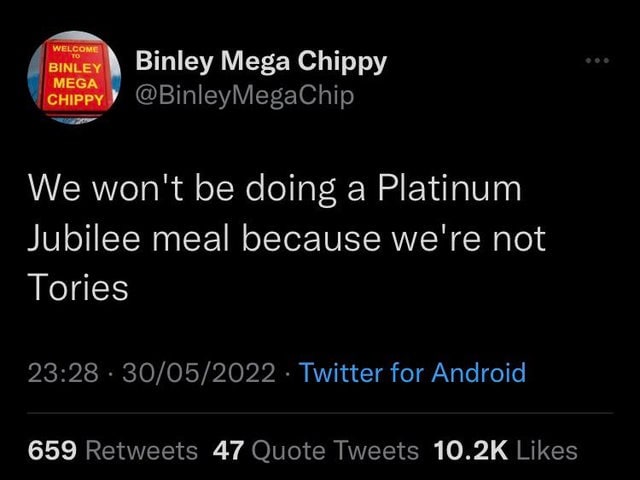Open the three-dot more options menu

(599, 61)
